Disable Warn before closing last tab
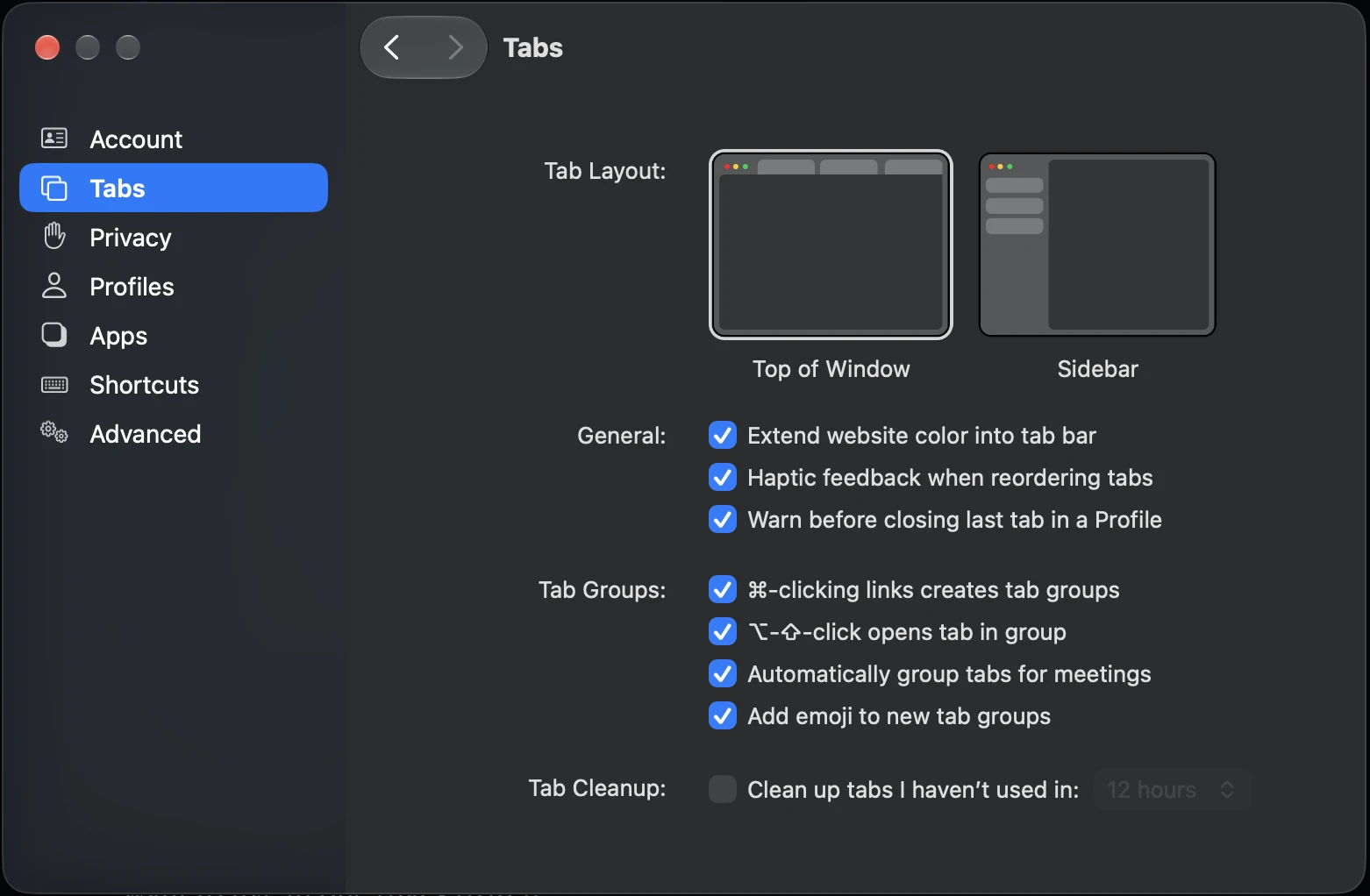 (723, 519)
